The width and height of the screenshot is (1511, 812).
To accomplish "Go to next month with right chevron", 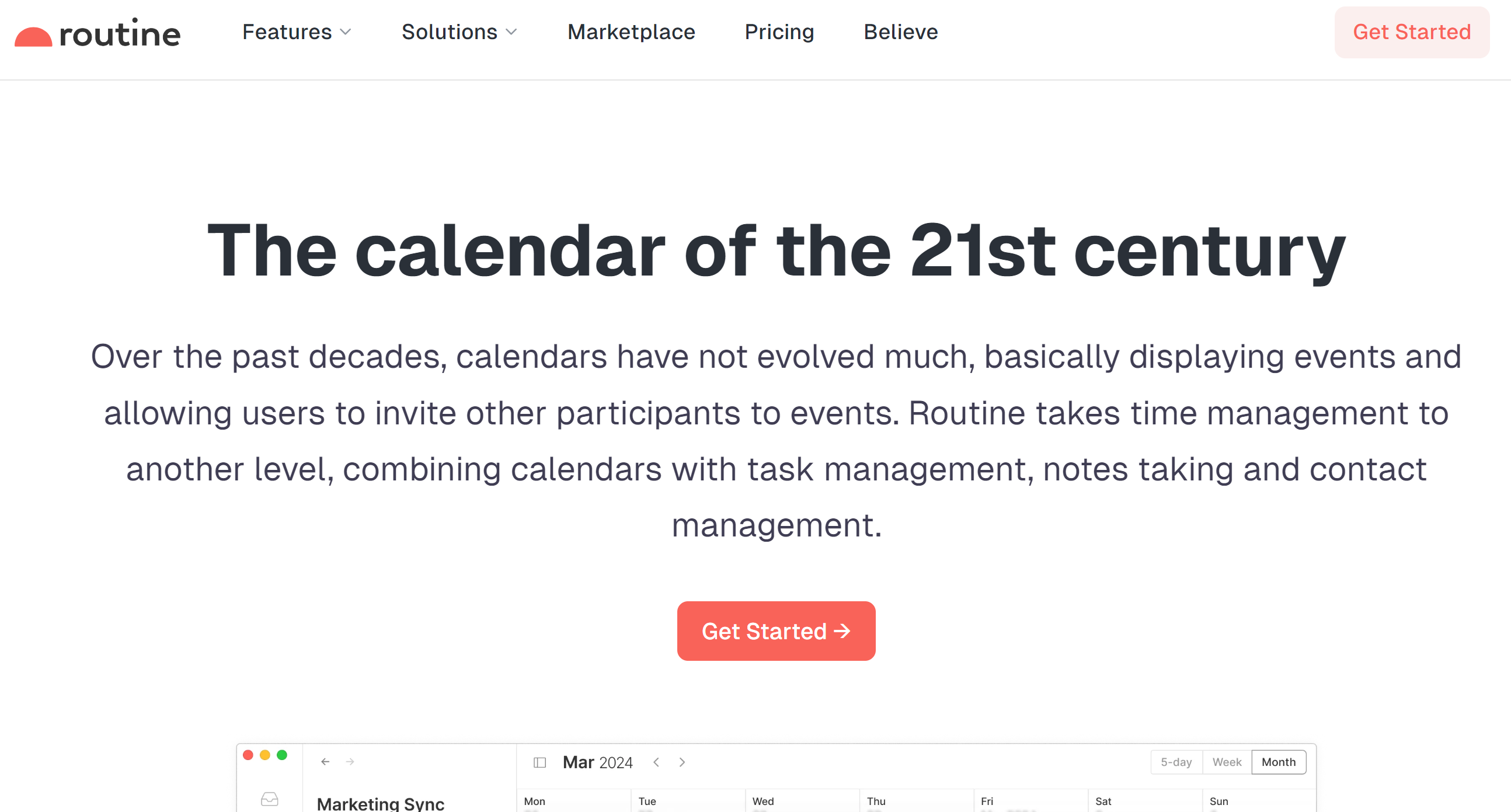I will [682, 762].
